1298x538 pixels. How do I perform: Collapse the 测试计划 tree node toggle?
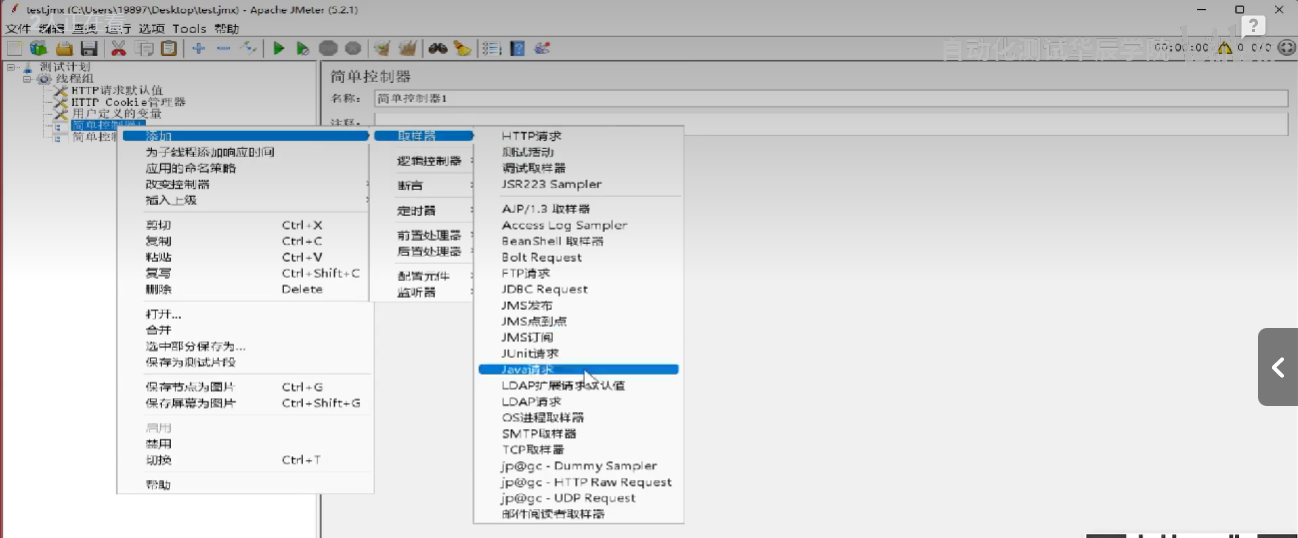point(10,67)
